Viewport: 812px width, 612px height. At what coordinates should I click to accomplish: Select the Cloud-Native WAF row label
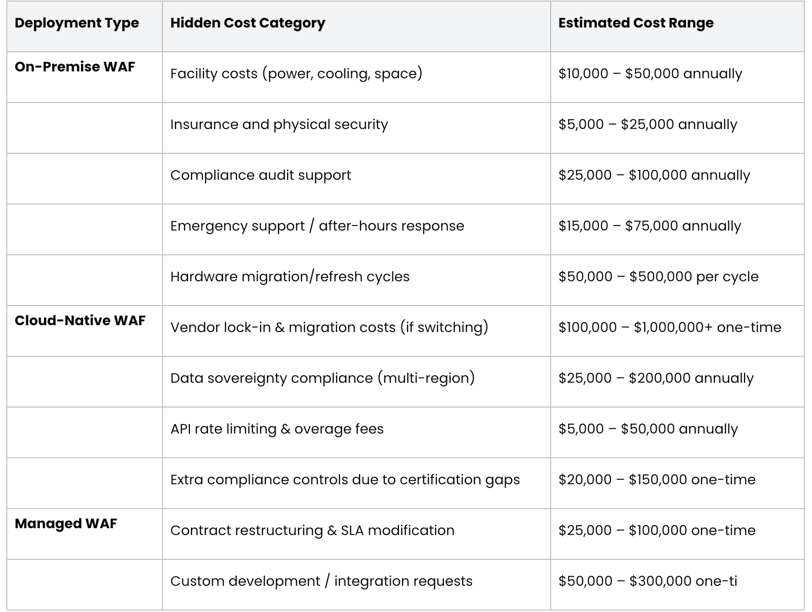coord(80,320)
